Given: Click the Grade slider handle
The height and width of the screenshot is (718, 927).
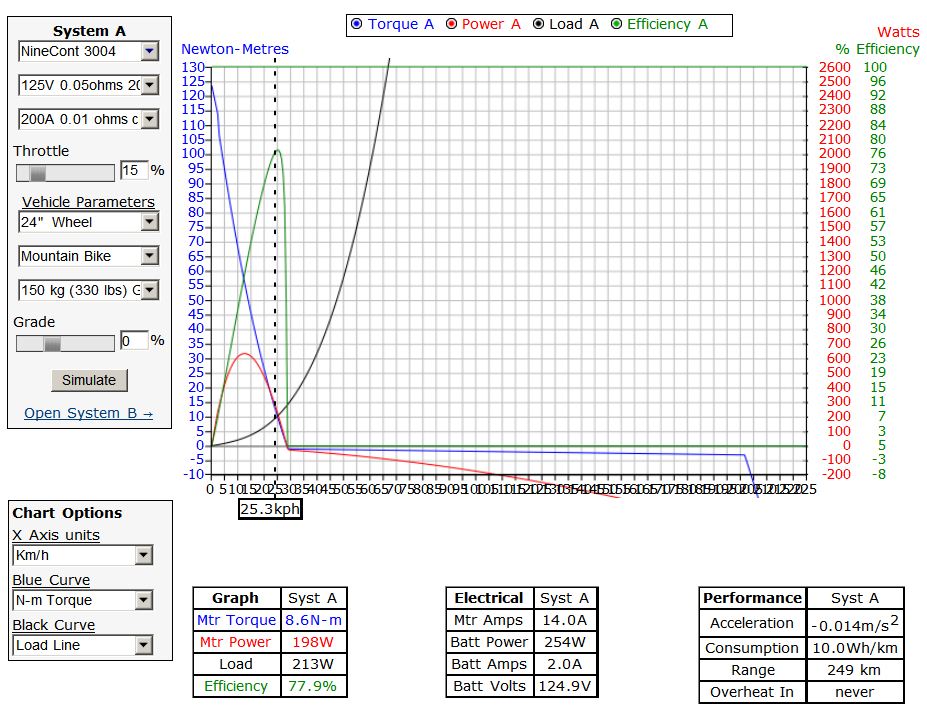Looking at the screenshot, I should point(52,343).
